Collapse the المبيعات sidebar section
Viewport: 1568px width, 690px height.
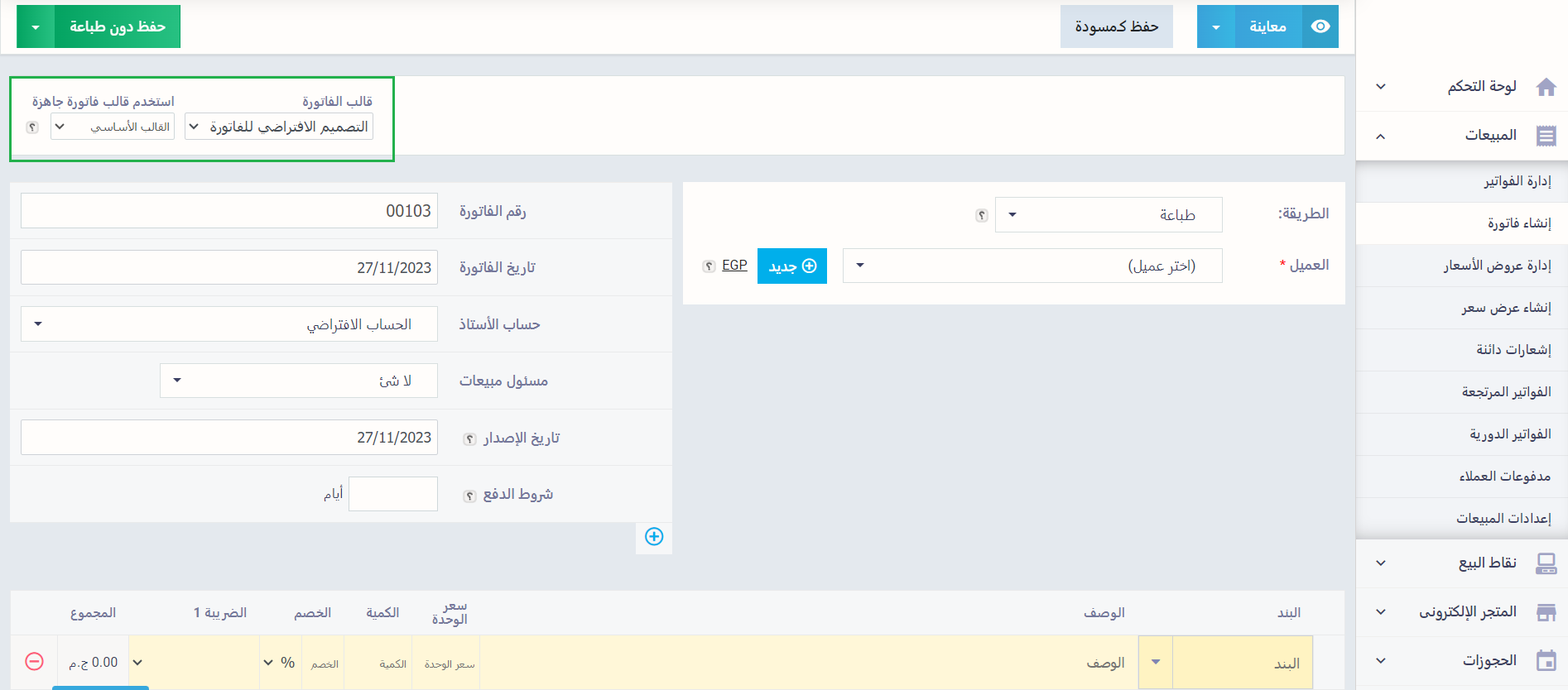click(1380, 136)
